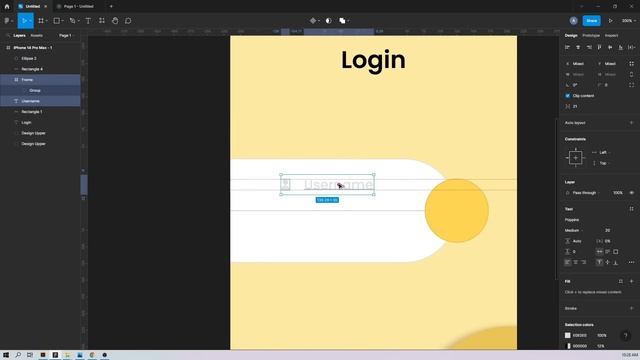Image resolution: width=640 pixels, height=360 pixels.
Task: Toggle constrain proportions icon
Action: (x=631, y=74)
